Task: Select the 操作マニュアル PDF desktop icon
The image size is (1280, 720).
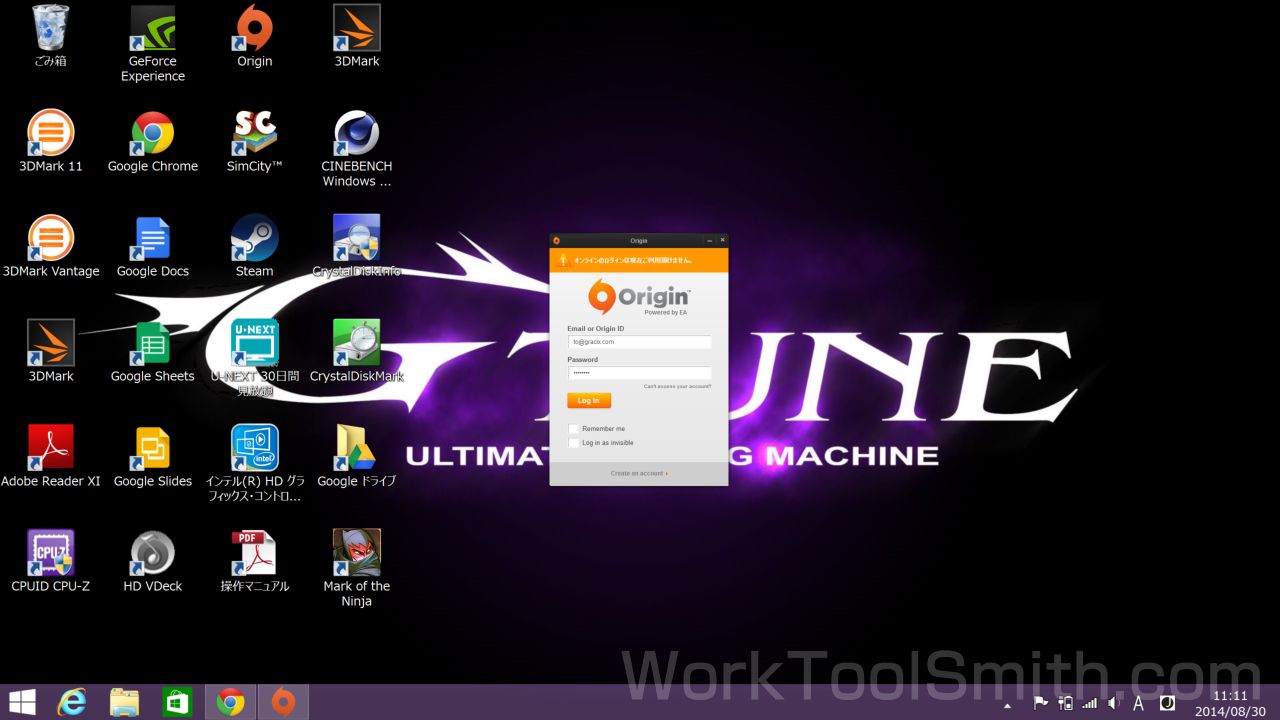Action: coord(255,561)
